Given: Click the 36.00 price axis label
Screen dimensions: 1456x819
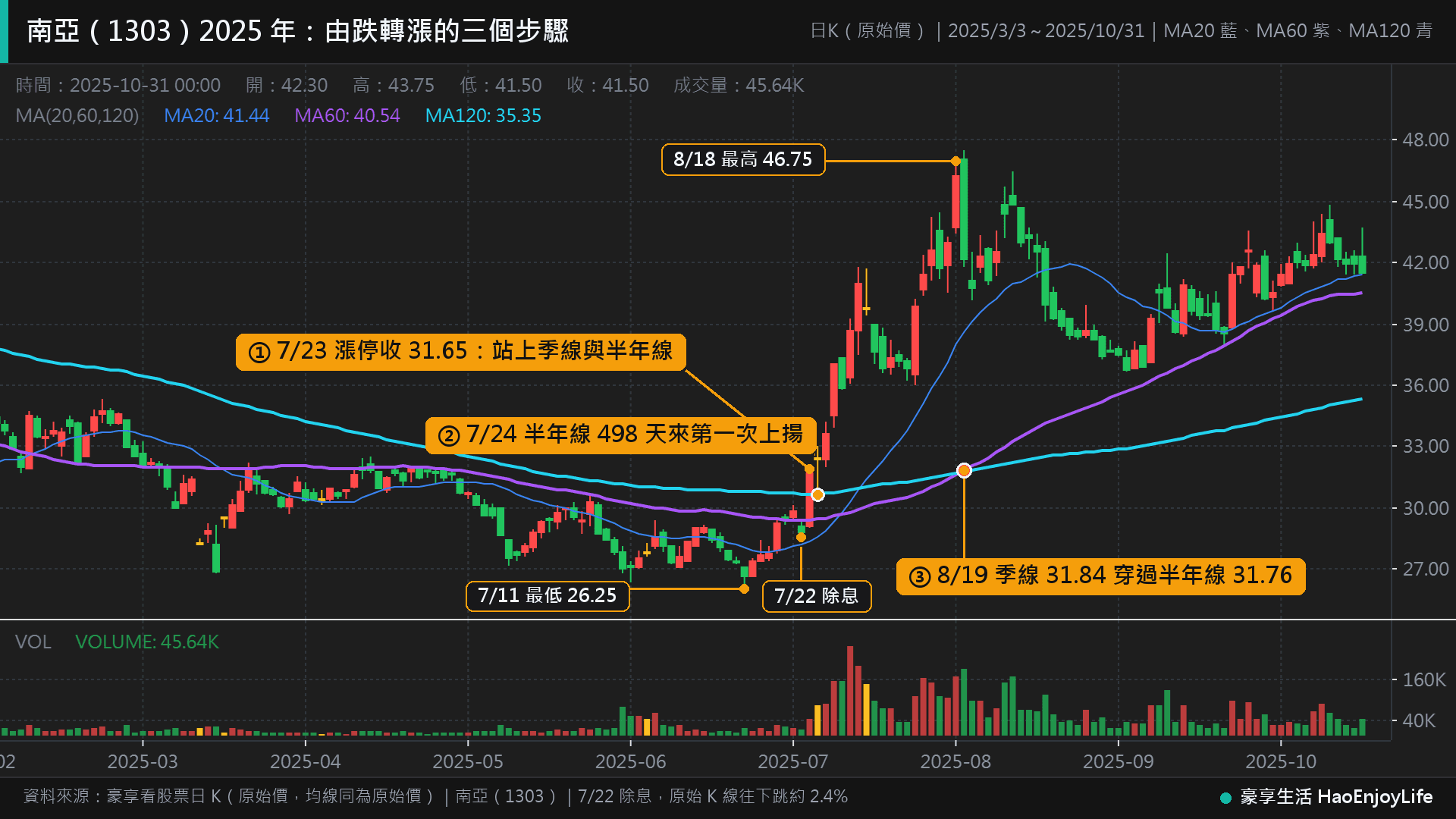Looking at the screenshot, I should click(1425, 385).
